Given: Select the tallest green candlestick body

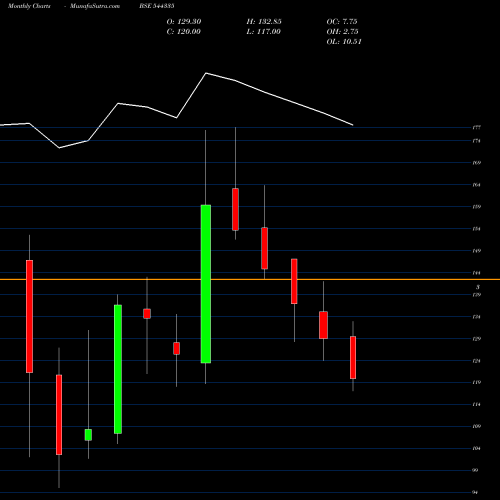Looking at the screenshot, I should (x=206, y=284).
